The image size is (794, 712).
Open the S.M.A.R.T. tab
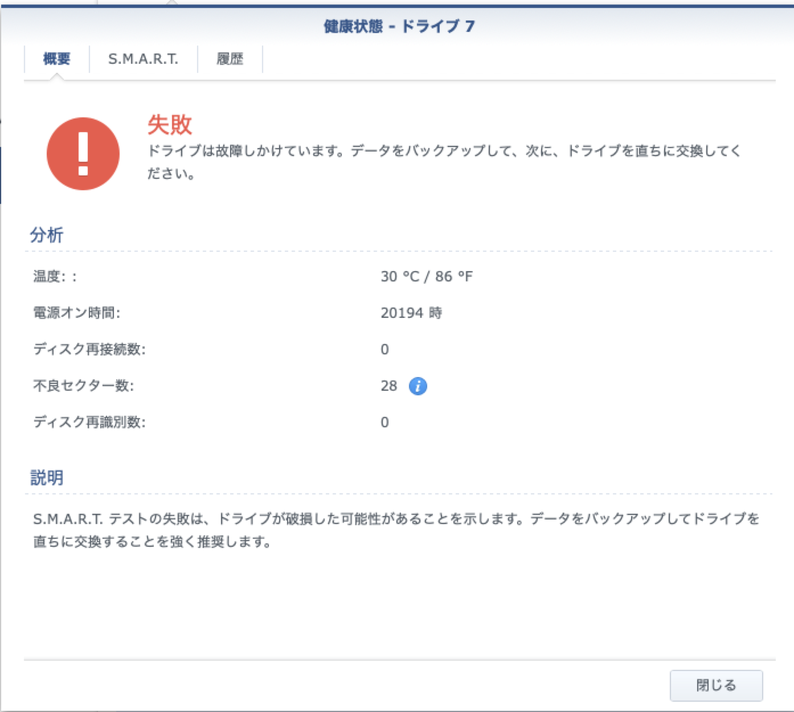tap(143, 59)
